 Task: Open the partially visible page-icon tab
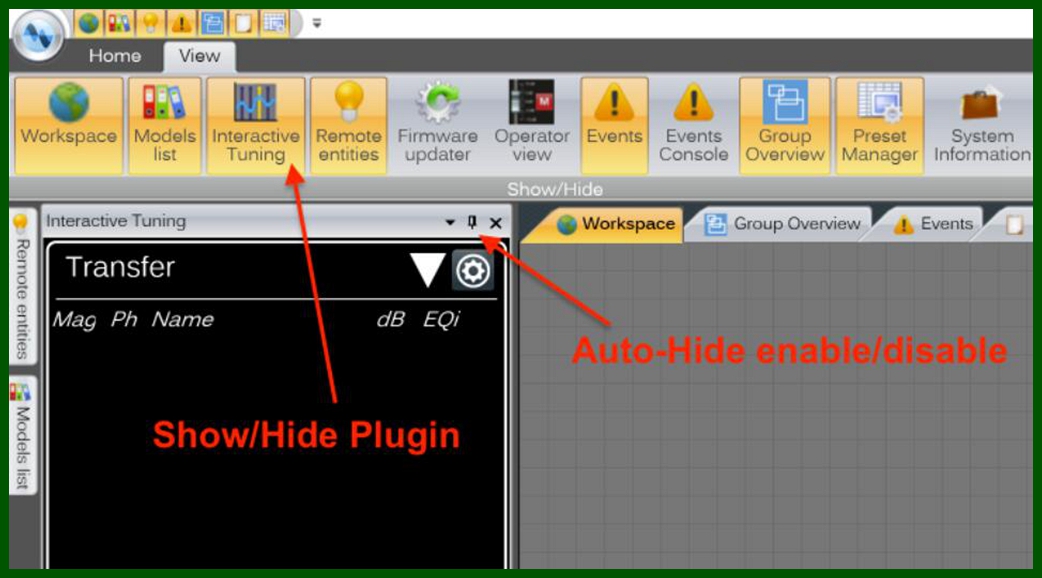click(1013, 225)
